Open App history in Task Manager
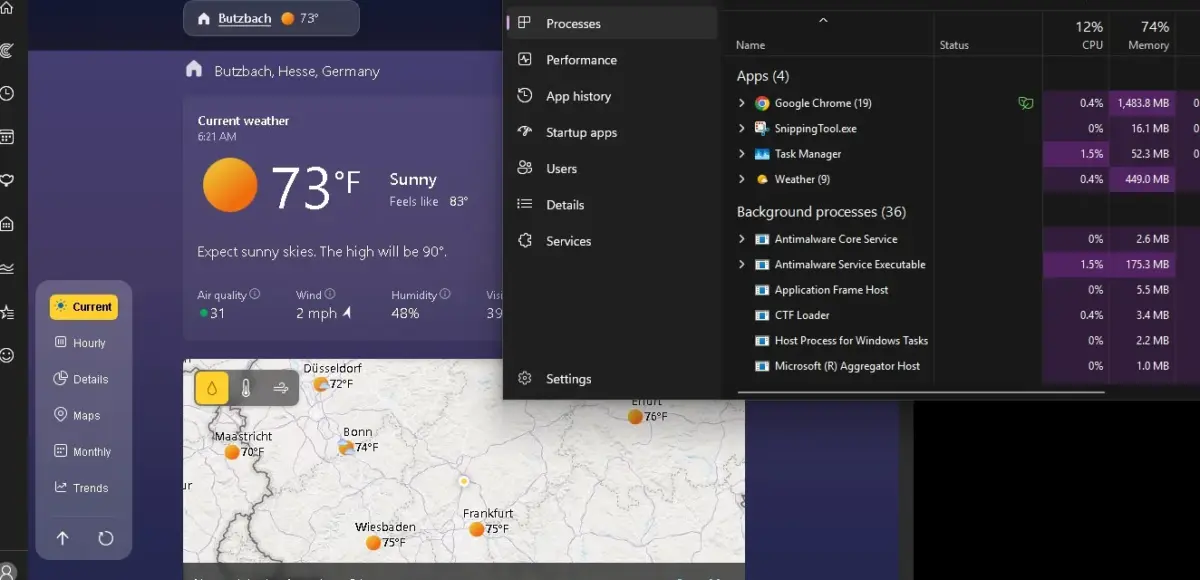Image resolution: width=1200 pixels, height=580 pixels. [x=612, y=96]
